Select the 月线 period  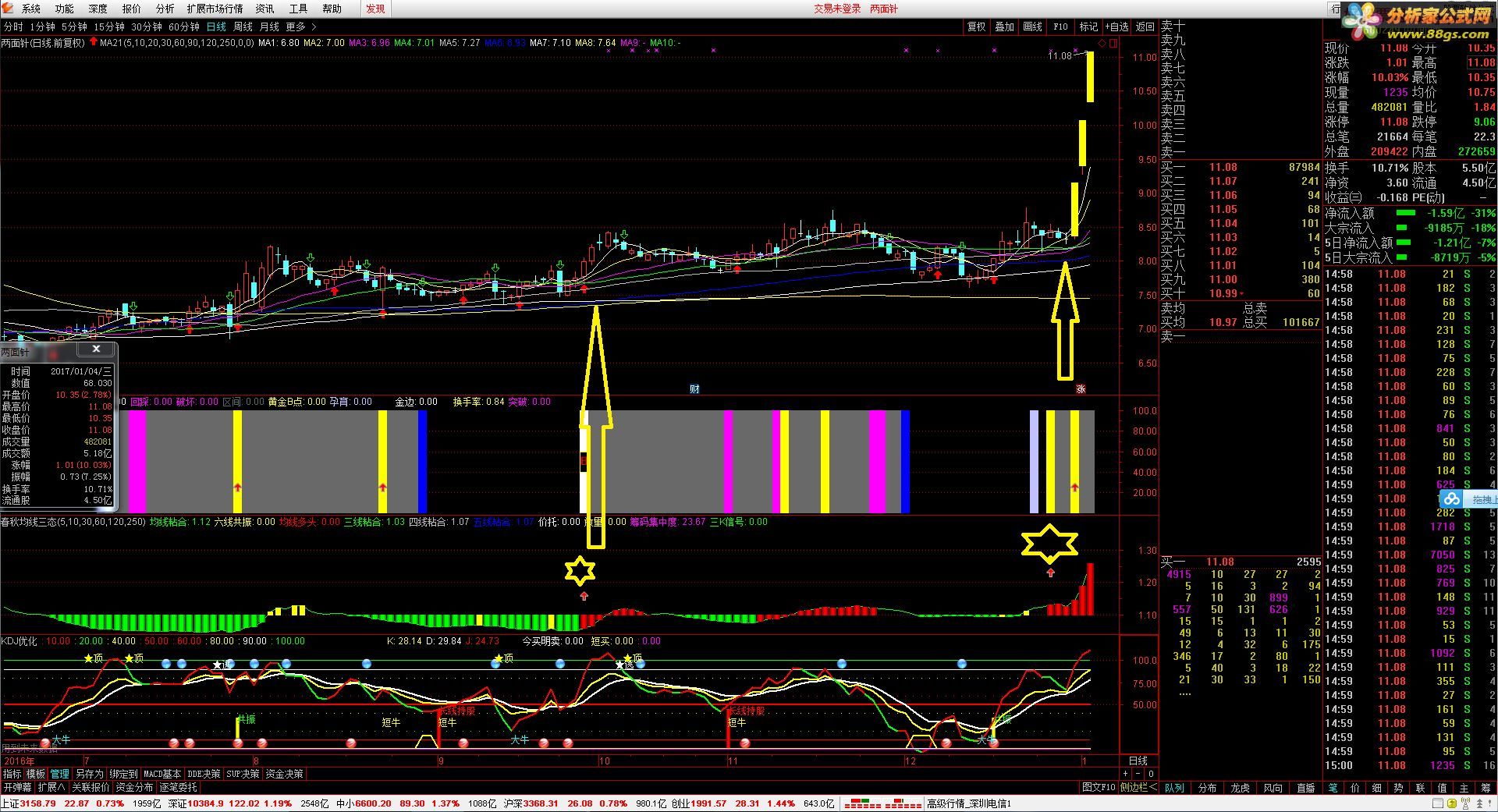[269, 27]
